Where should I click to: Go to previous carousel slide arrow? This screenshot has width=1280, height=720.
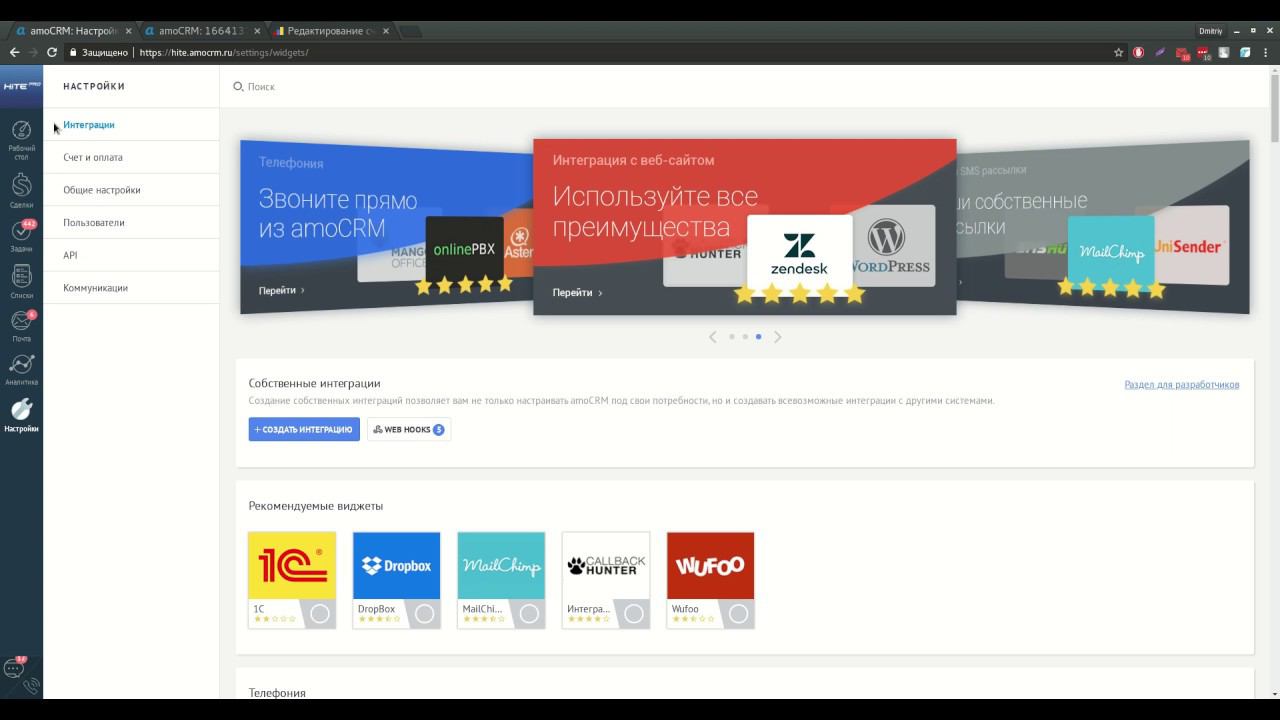pos(713,337)
